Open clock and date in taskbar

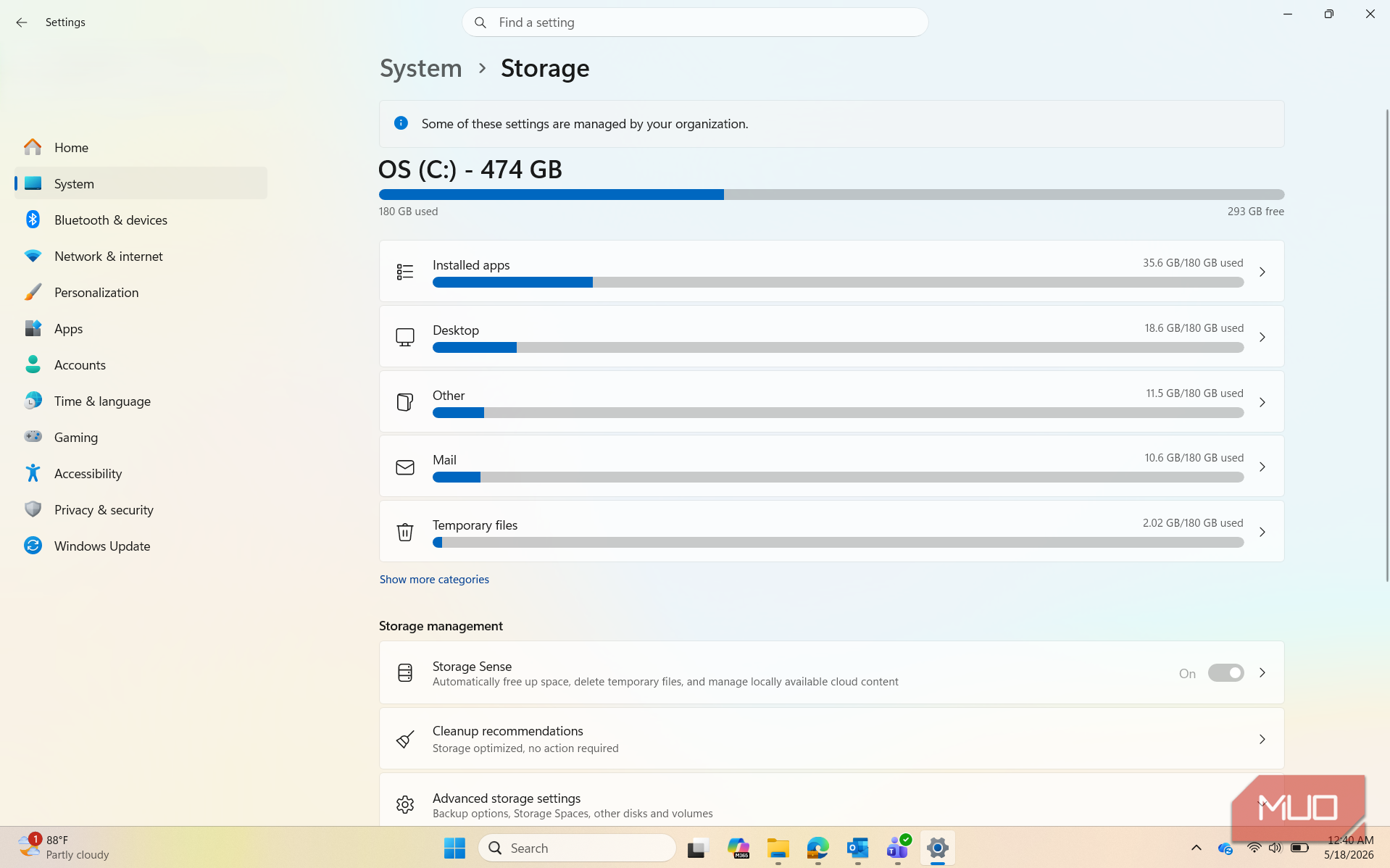click(1349, 848)
